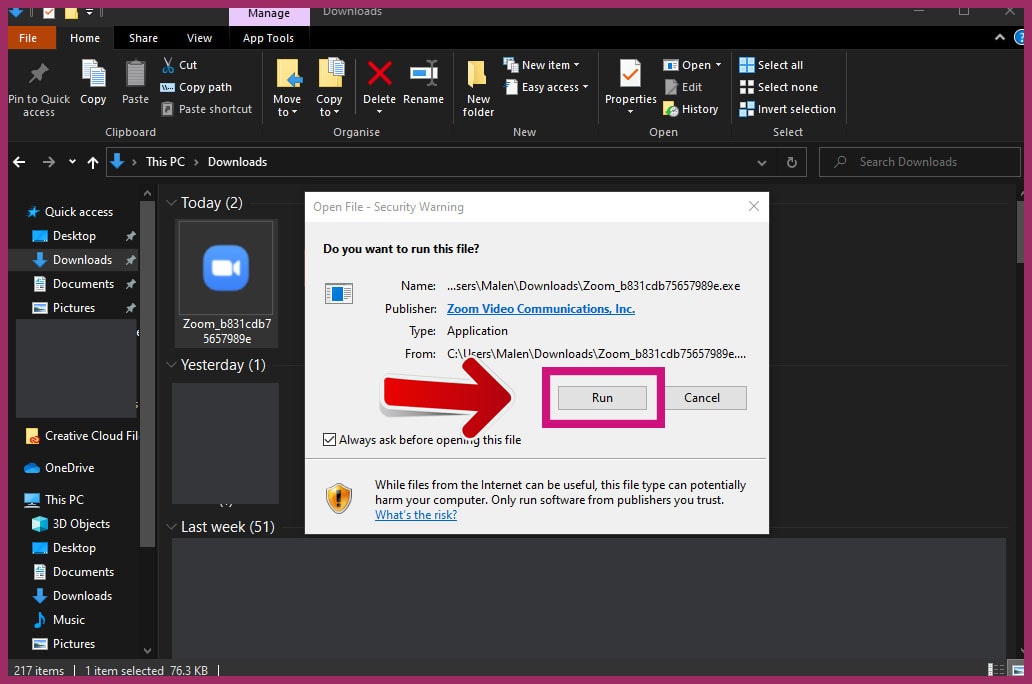Select This PC in navigation pane
Image resolution: width=1032 pixels, height=684 pixels.
click(54, 500)
